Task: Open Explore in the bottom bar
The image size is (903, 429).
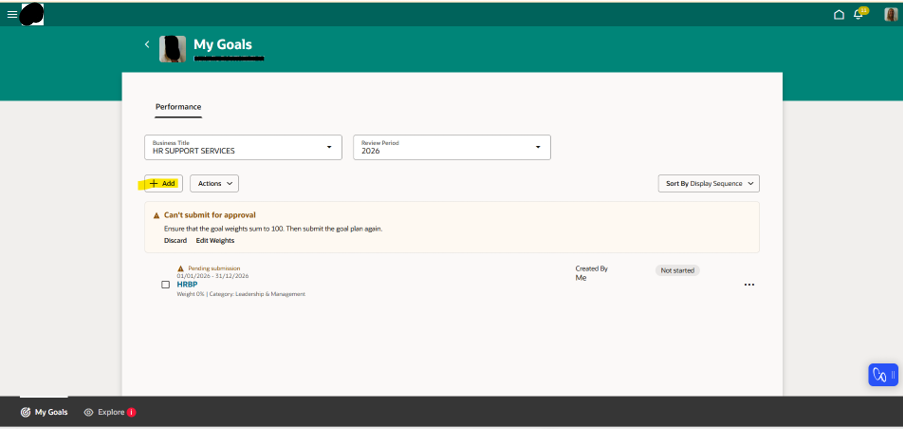Action: pos(109,412)
